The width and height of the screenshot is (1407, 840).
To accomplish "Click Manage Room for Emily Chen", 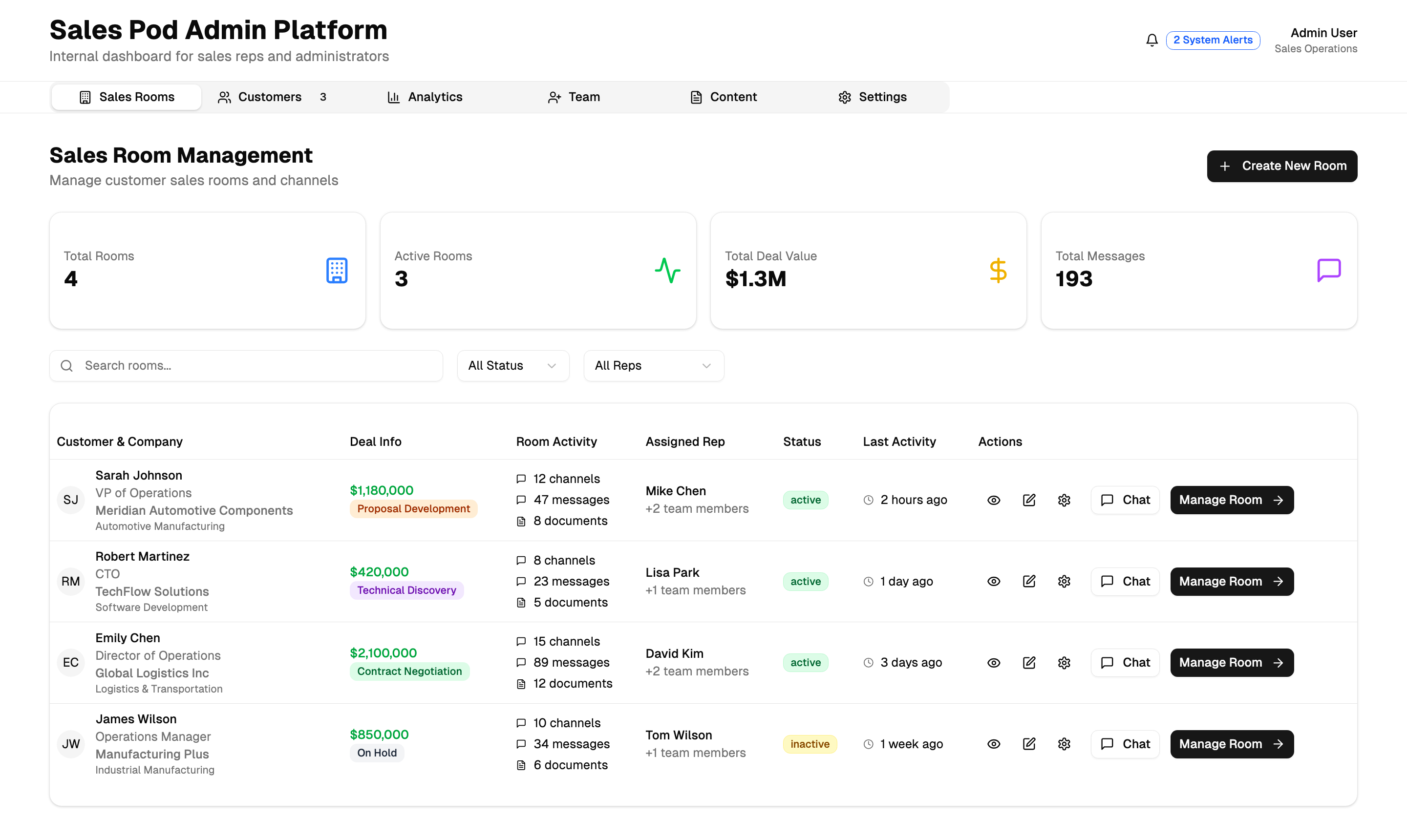I will point(1232,662).
